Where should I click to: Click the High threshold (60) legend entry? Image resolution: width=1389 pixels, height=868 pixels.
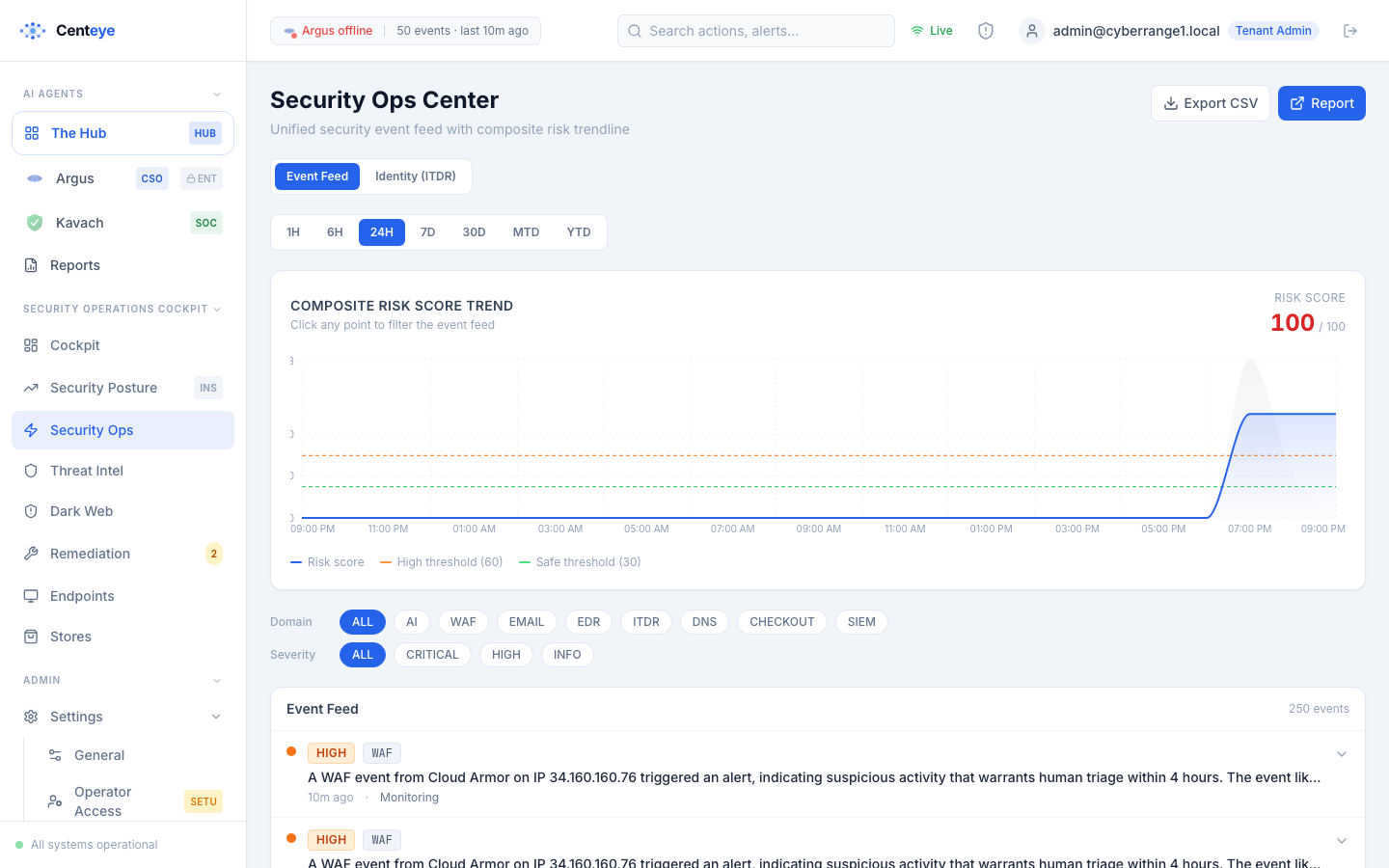point(442,562)
